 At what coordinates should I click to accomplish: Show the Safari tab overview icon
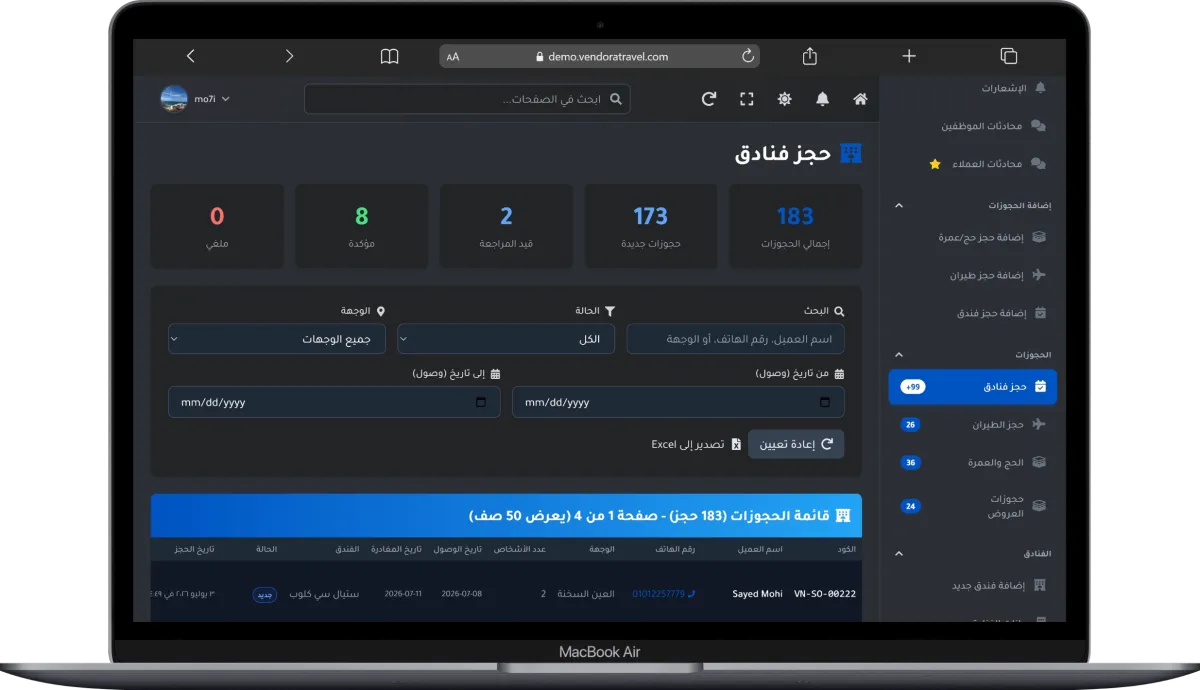pos(1008,56)
